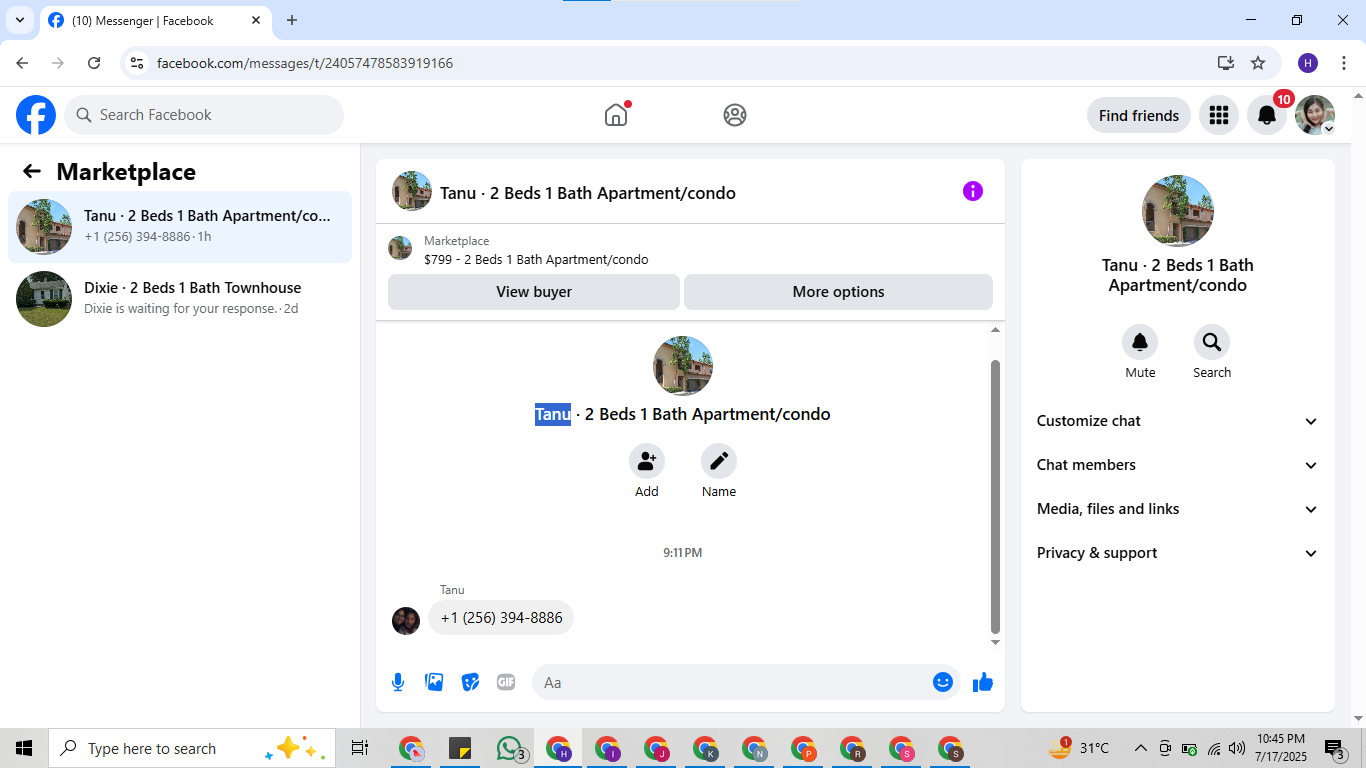Click the Chrome address bar URL
The width and height of the screenshot is (1366, 768).
pos(305,63)
